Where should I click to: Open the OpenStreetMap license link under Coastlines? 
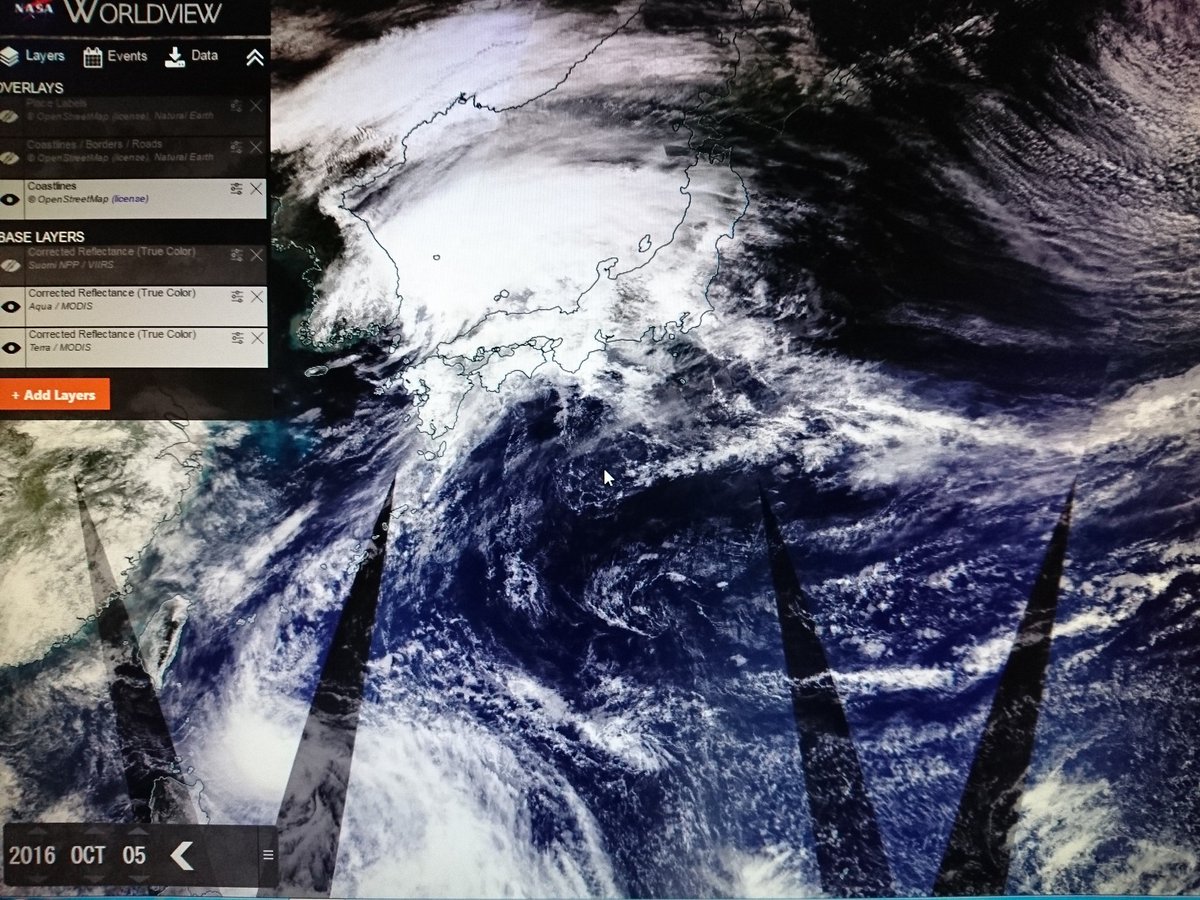129,199
